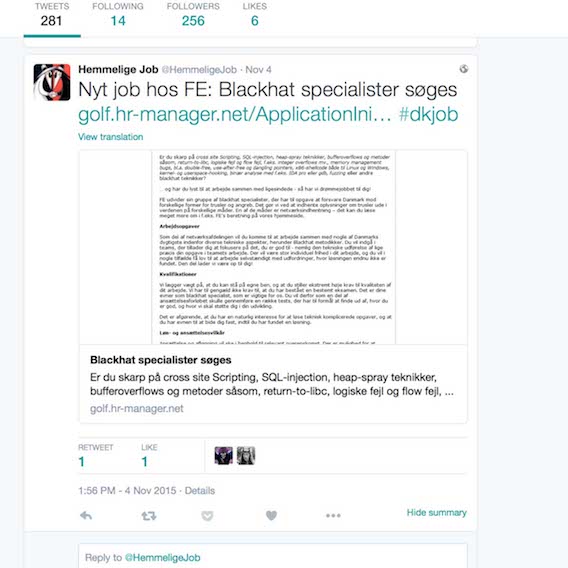This screenshot has width=568, height=568.
Task: Click the #dkjob hashtag
Action: (x=428, y=114)
